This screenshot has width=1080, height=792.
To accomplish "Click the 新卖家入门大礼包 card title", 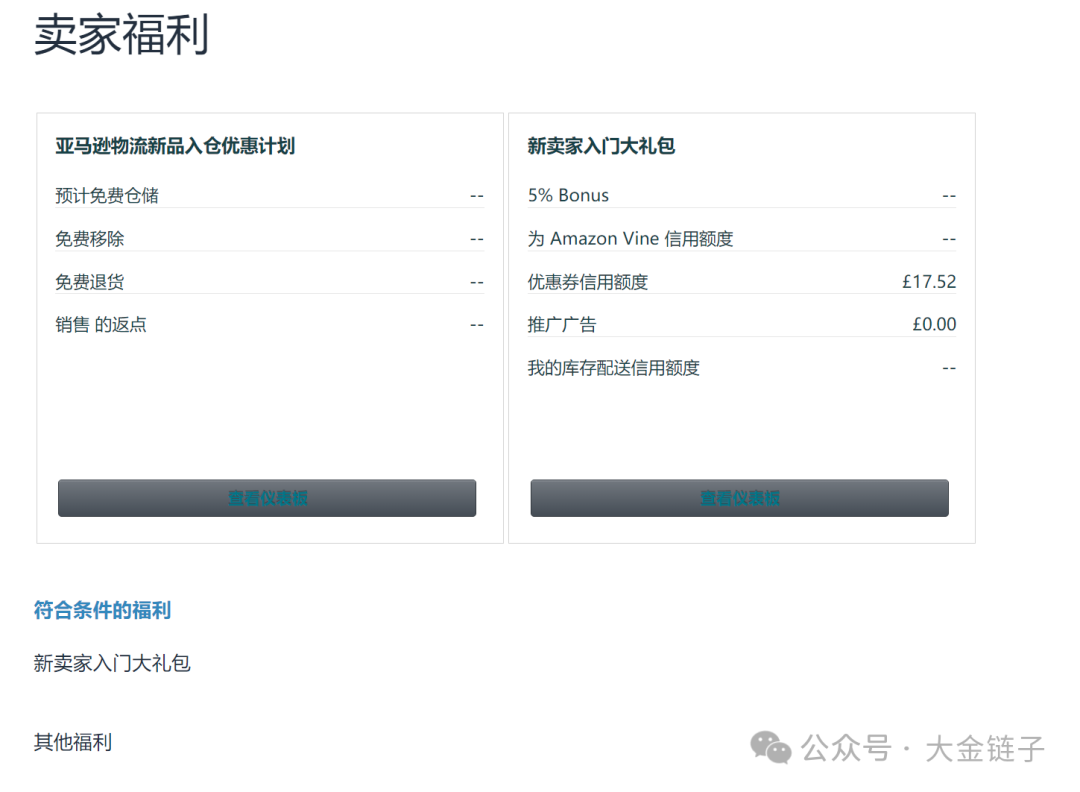I will pos(601,146).
